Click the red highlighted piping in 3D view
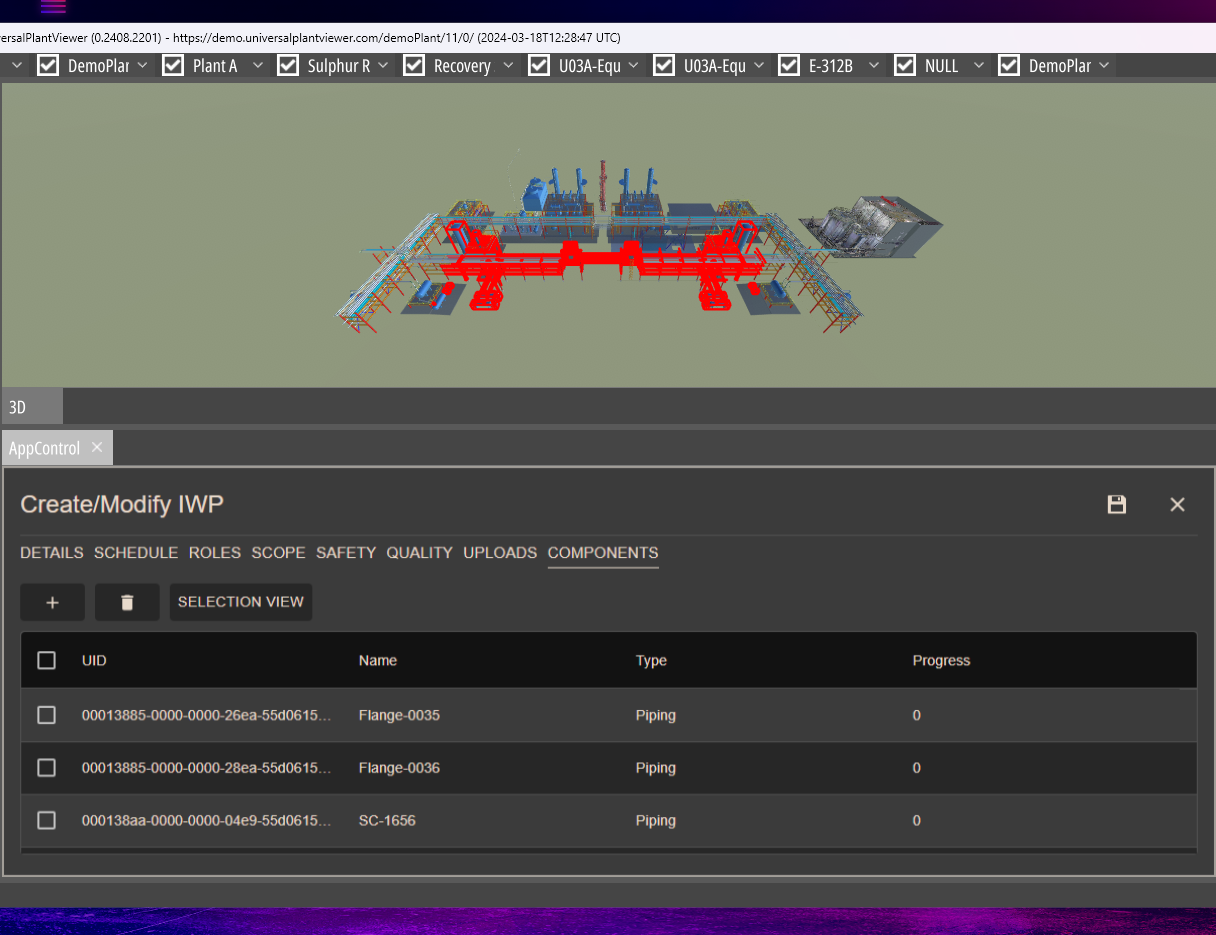Screen dimensions: 1216x935 point(600,260)
